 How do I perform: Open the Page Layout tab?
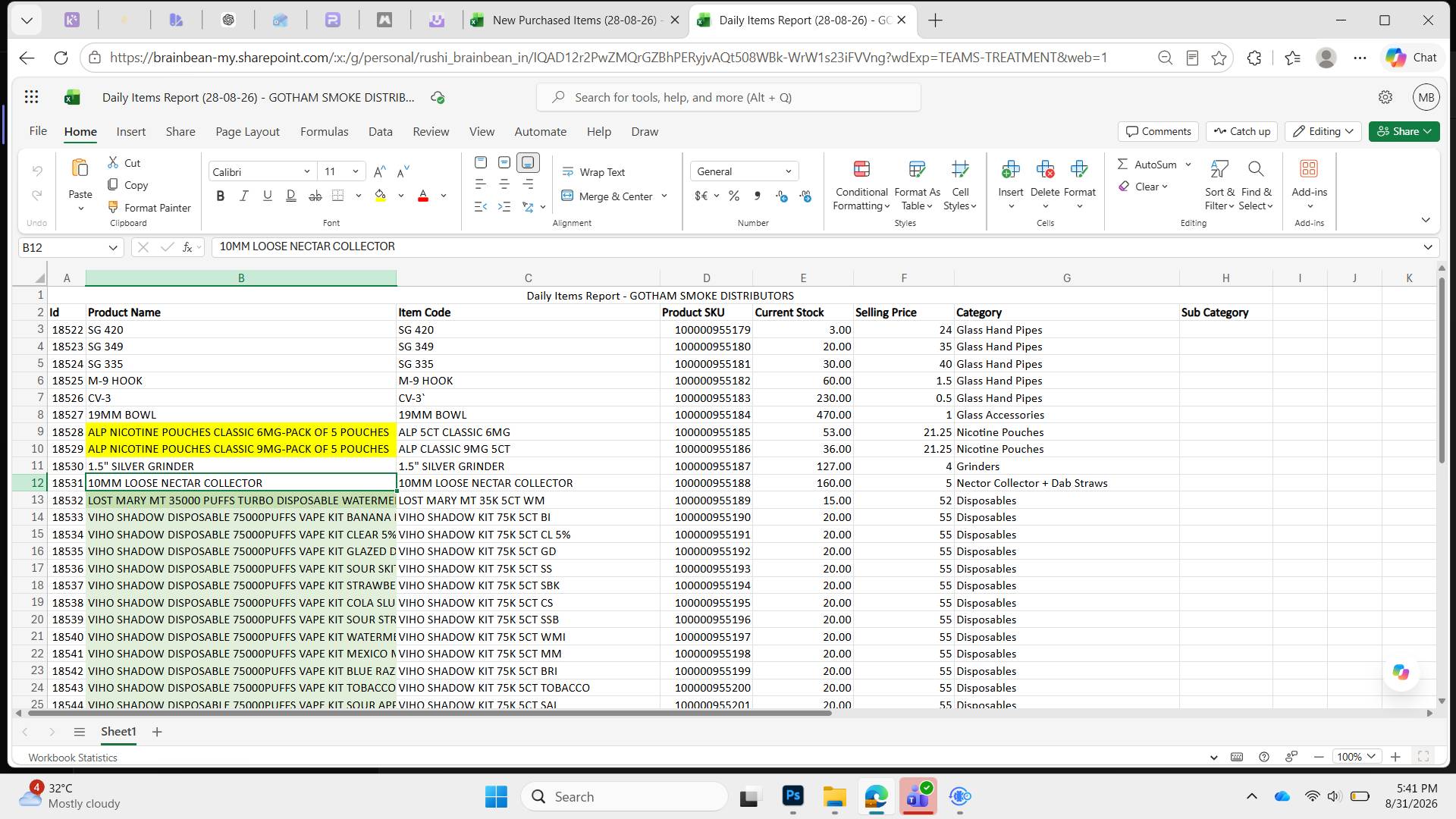247,131
